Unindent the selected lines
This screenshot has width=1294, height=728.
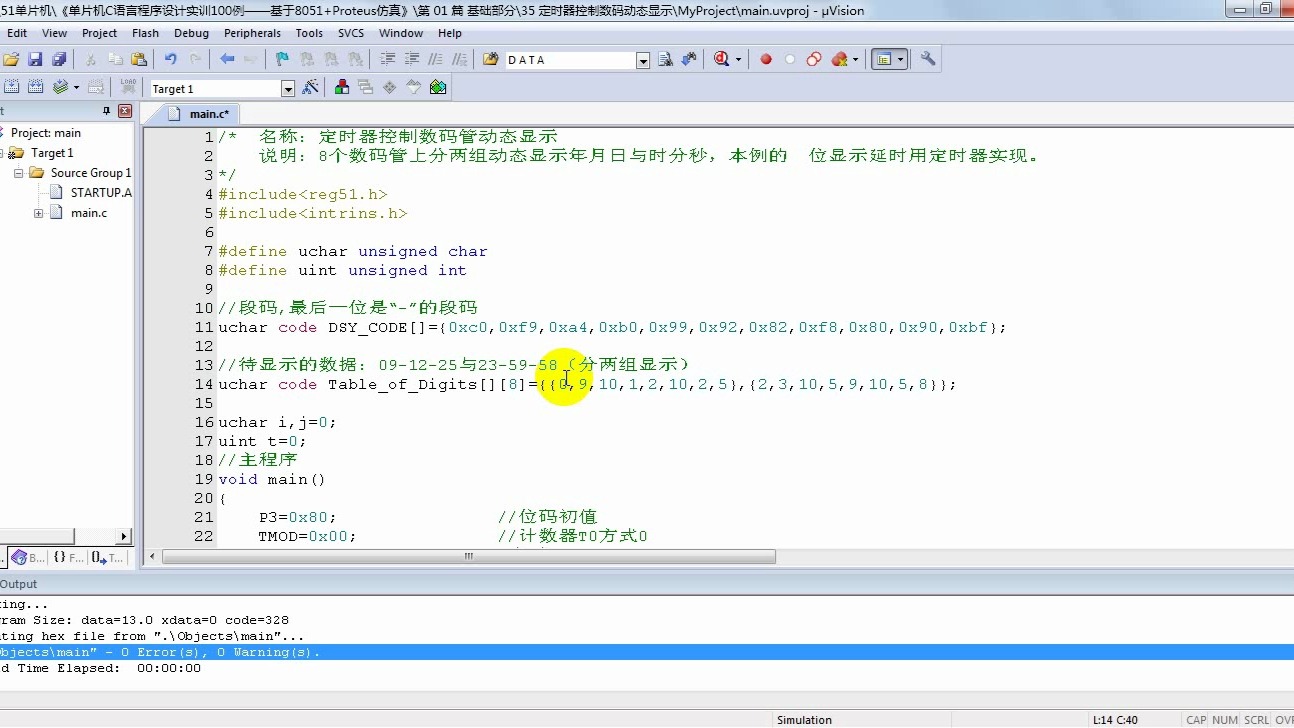point(412,60)
